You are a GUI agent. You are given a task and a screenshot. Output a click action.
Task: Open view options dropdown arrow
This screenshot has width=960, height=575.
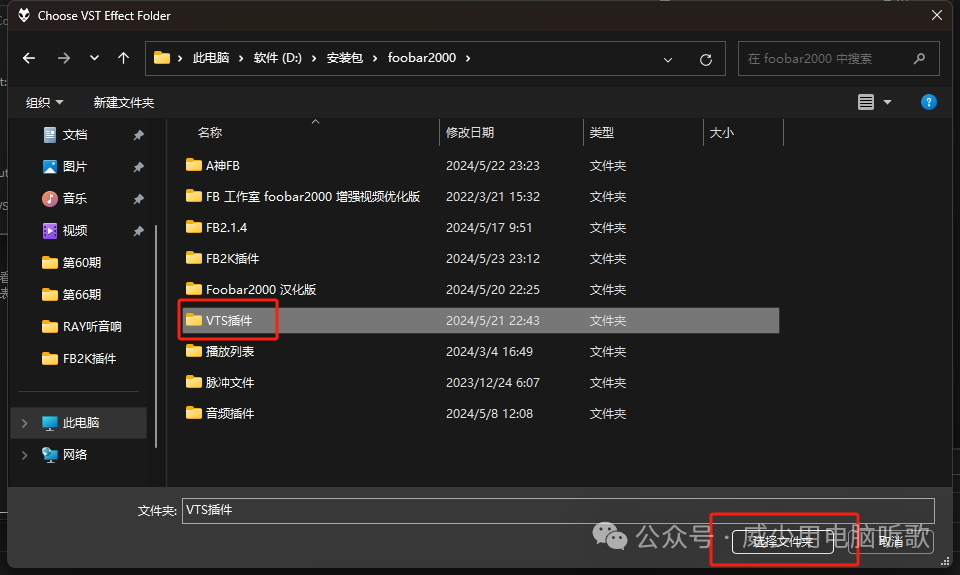(x=887, y=102)
